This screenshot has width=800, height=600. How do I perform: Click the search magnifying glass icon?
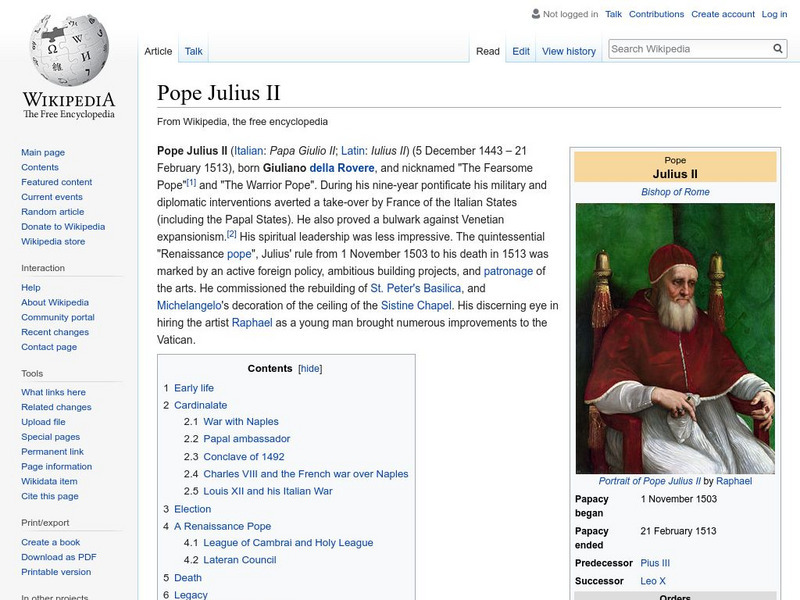[777, 47]
